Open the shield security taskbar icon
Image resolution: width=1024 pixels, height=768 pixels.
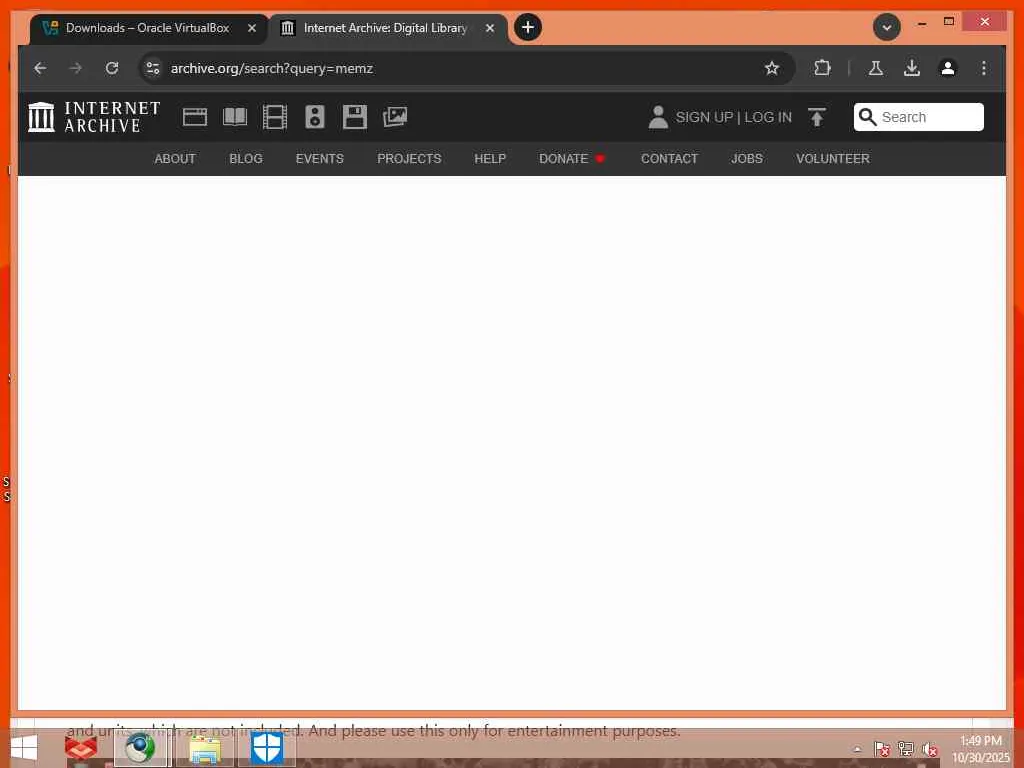click(x=266, y=748)
